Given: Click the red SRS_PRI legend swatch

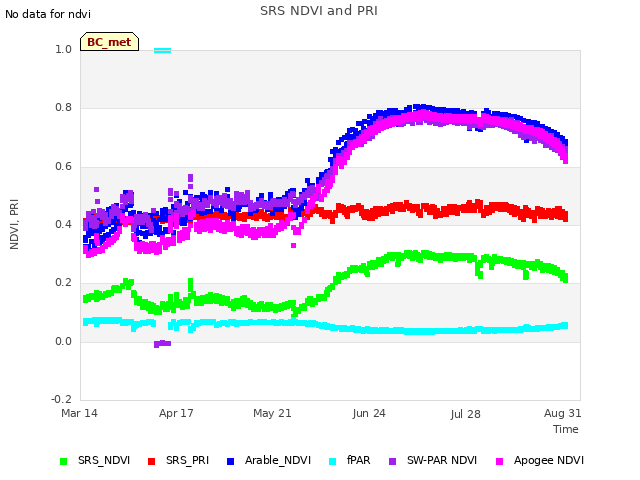Looking at the screenshot, I should [x=151, y=461].
